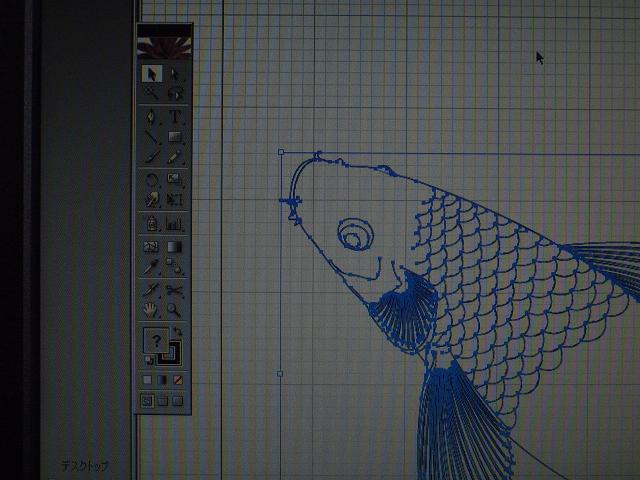Select the Warp tool
Viewport: 640px width, 480px height.
[x=152, y=200]
